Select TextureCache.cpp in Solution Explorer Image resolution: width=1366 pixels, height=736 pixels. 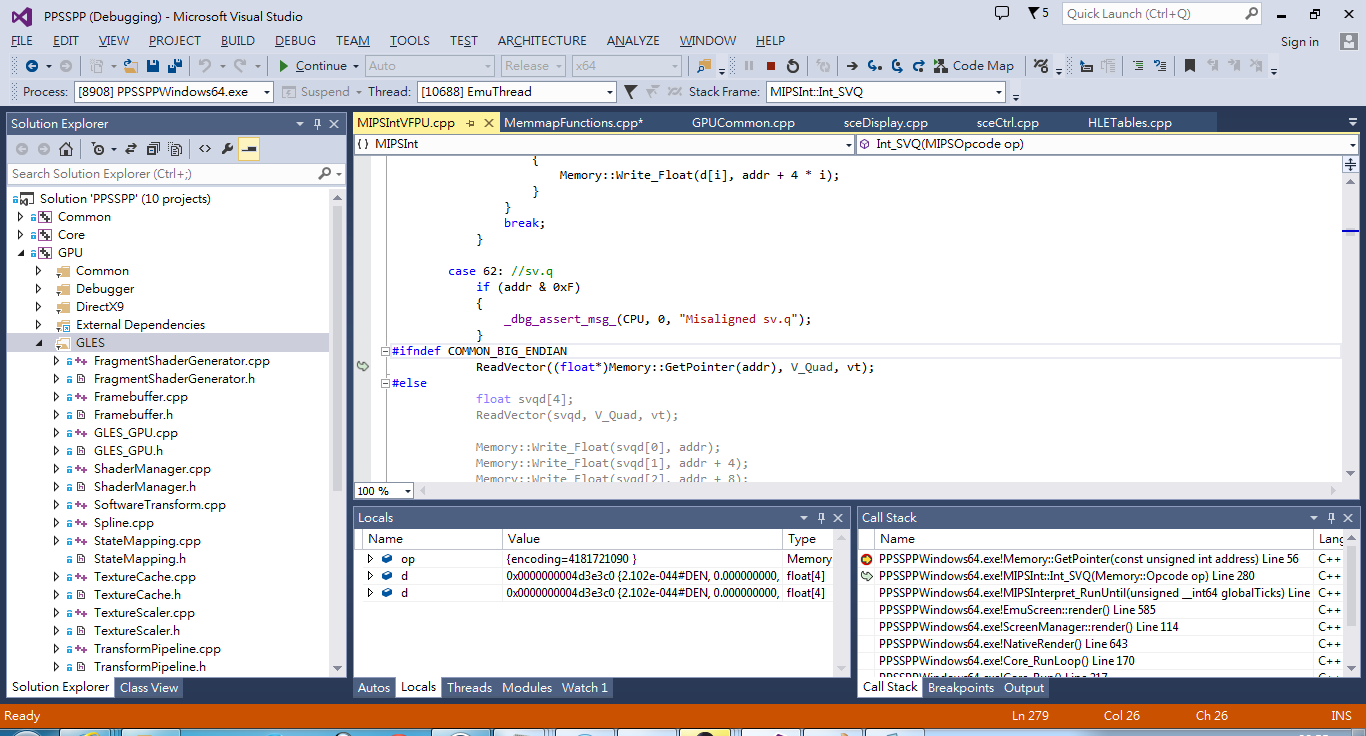tap(145, 577)
